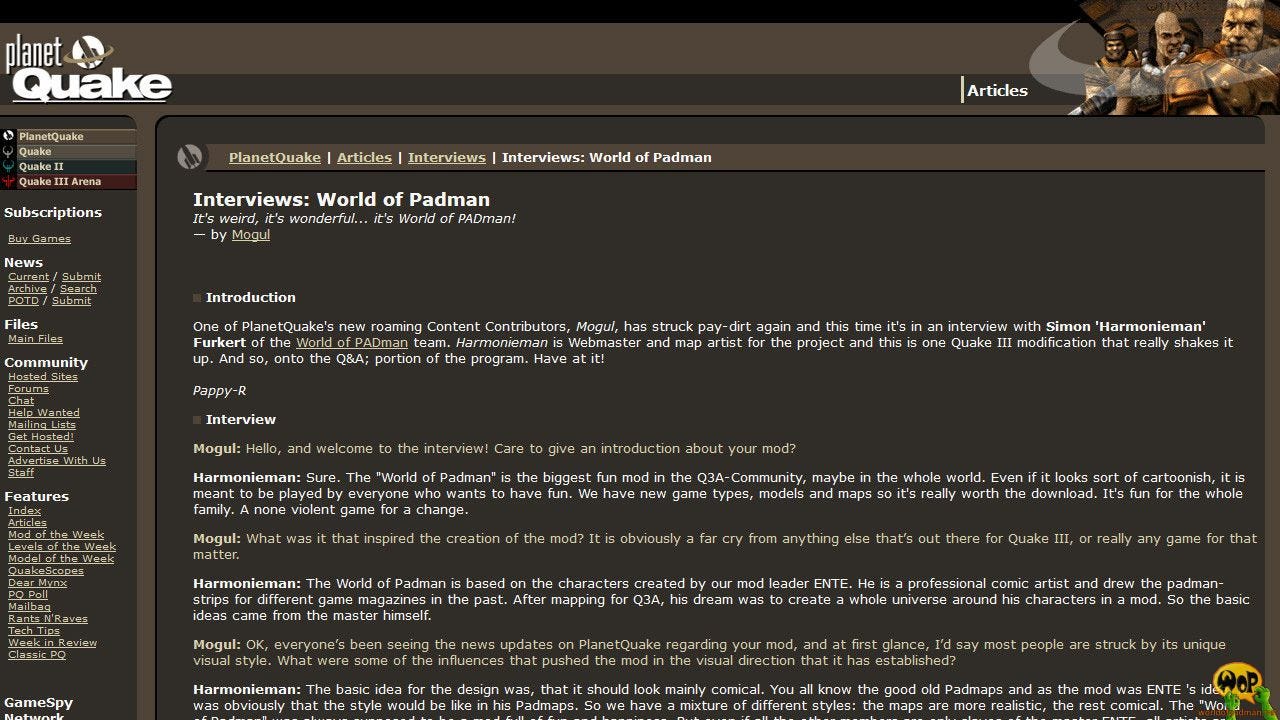Screen dimensions: 1280x720
Task: Open POTD link
Action: tap(23, 300)
